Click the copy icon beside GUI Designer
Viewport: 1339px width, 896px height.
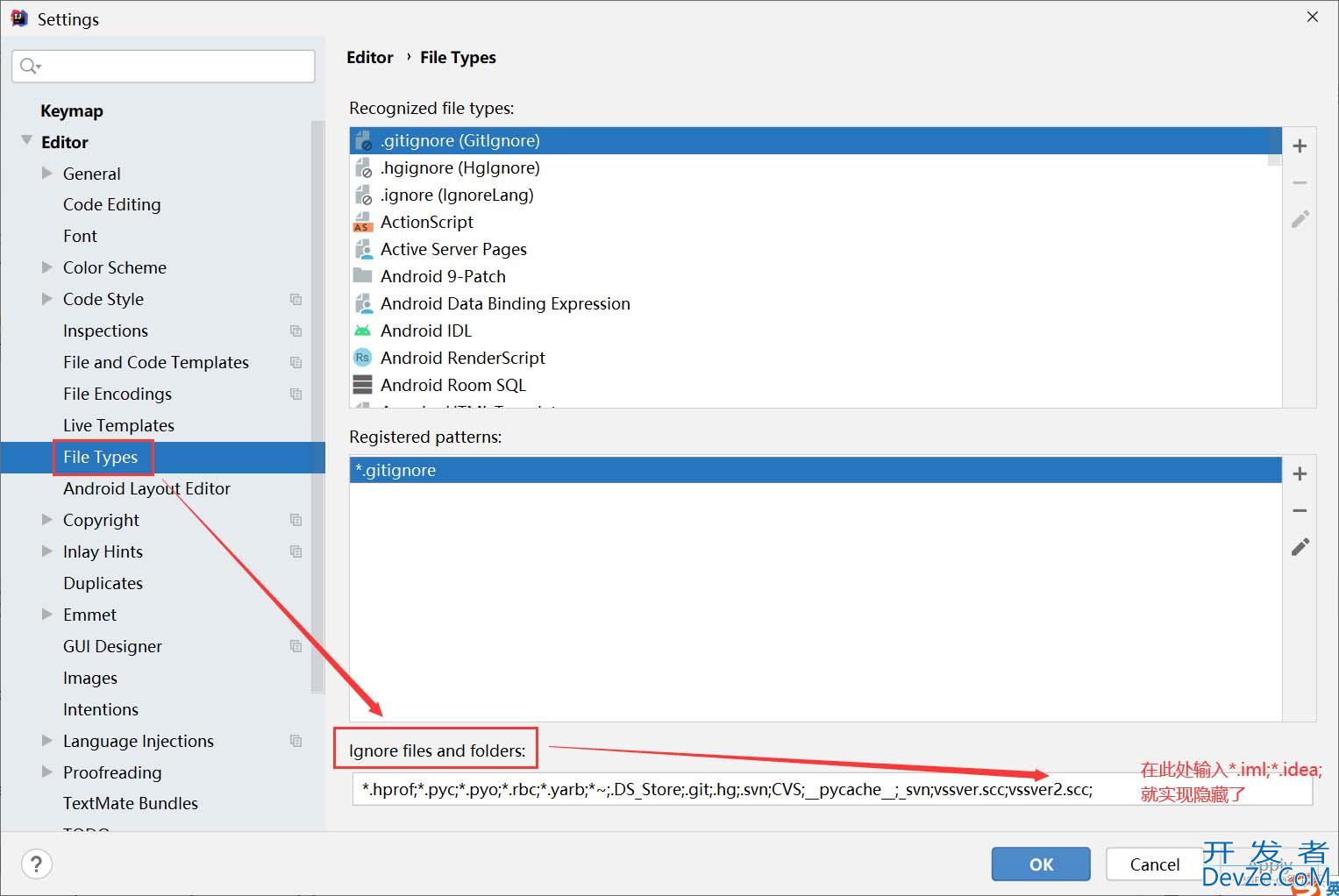(296, 646)
